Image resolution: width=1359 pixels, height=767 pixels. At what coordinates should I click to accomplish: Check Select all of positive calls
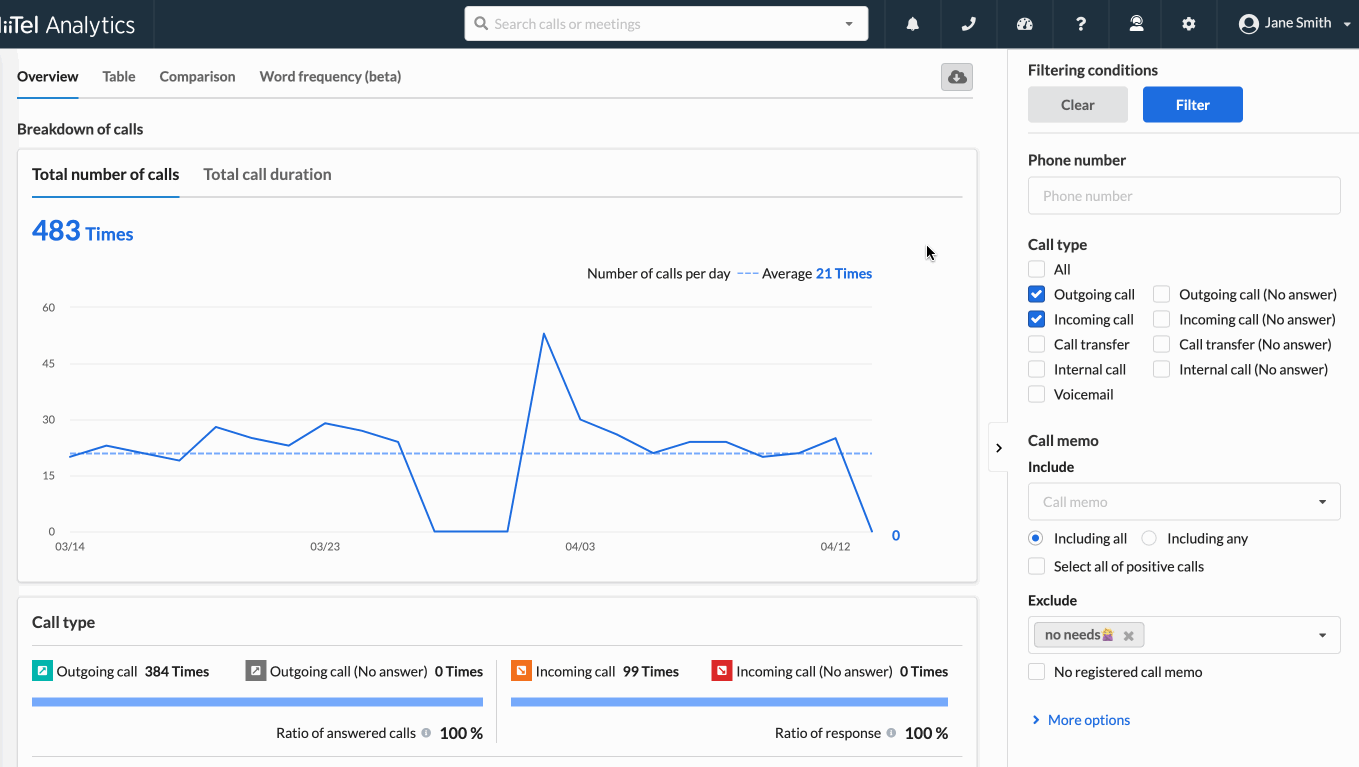pos(1036,566)
